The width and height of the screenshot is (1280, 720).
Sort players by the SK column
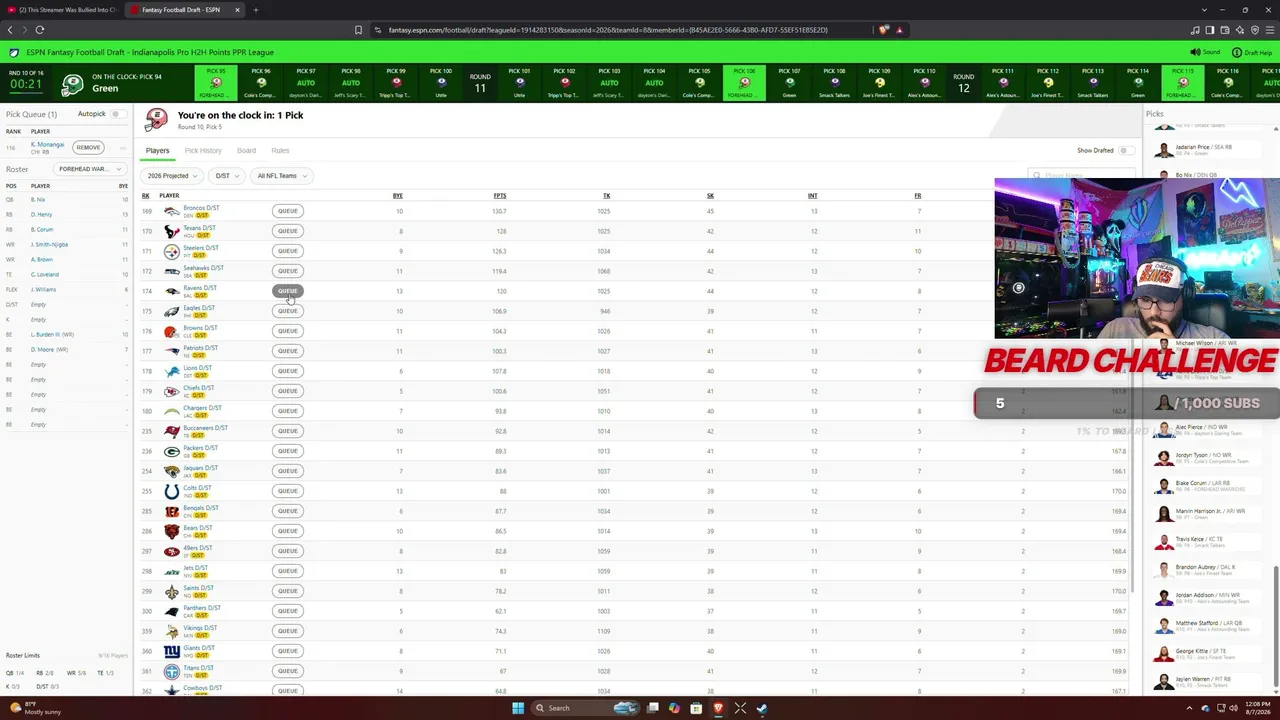710,196
